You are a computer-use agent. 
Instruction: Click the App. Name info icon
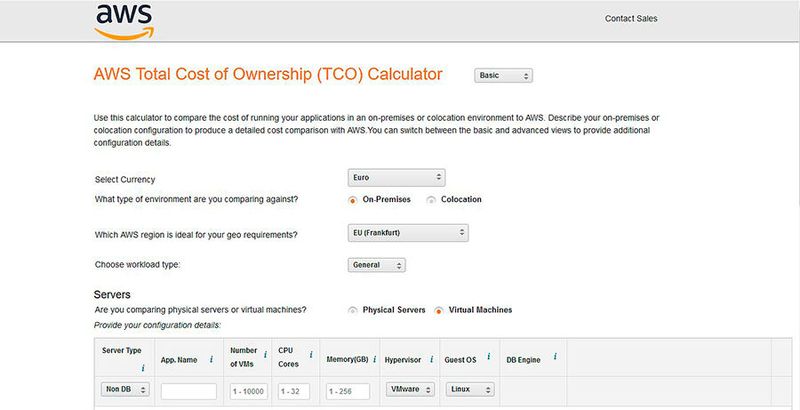click(211, 357)
